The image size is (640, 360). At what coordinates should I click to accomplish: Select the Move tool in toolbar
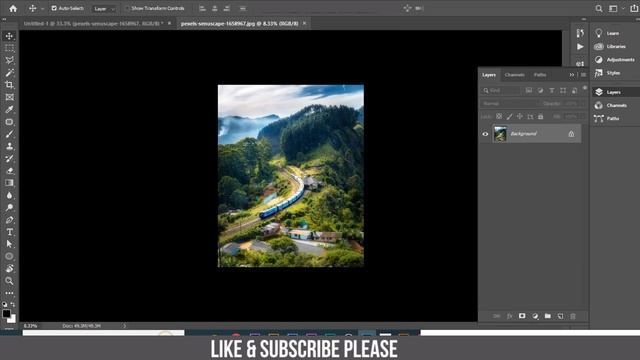click(9, 36)
